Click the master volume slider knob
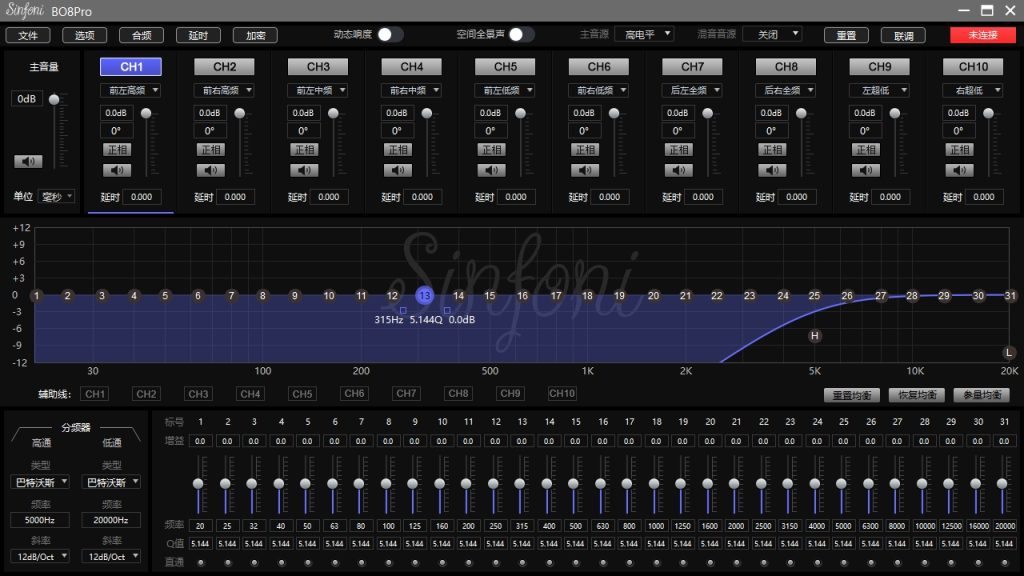The image size is (1024, 576). click(55, 99)
